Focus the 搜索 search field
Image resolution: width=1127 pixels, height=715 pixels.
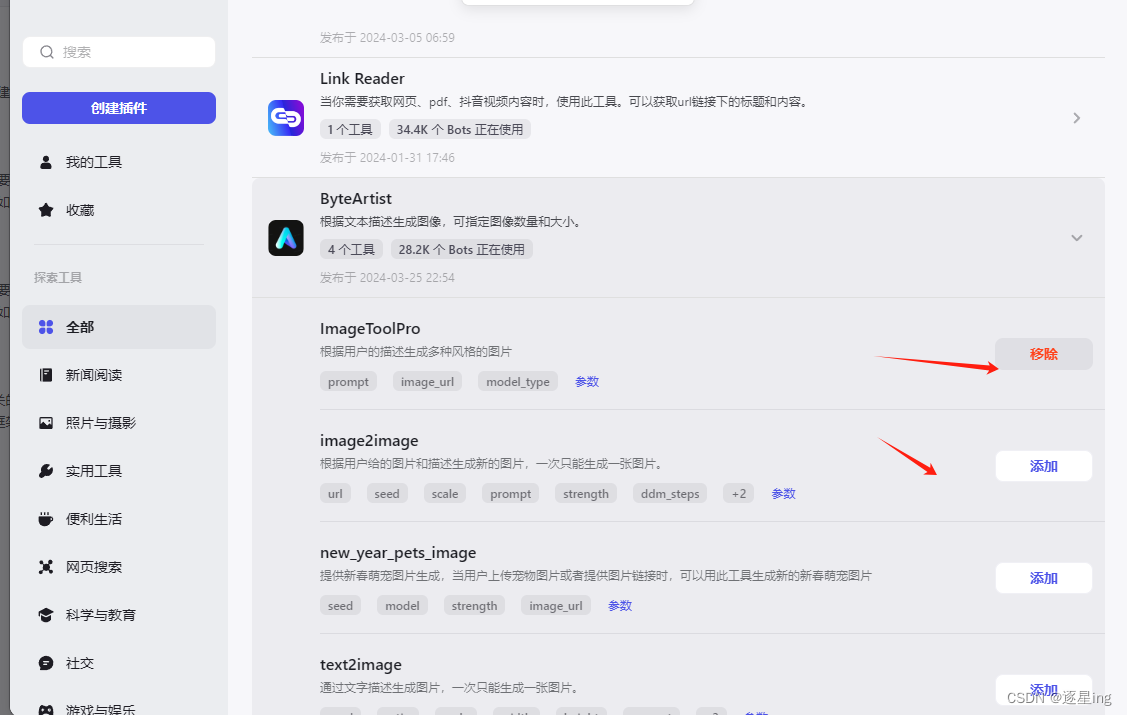(x=119, y=52)
